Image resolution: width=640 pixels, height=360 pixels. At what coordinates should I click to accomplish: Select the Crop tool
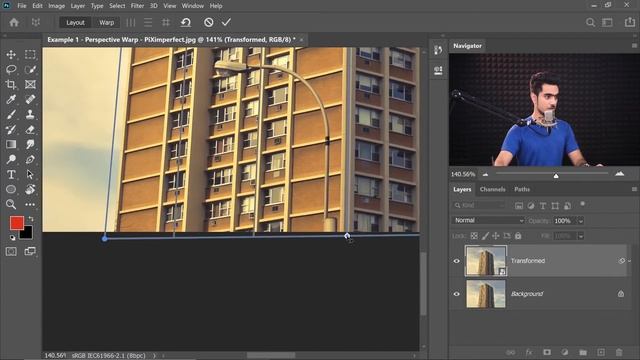pos(11,84)
